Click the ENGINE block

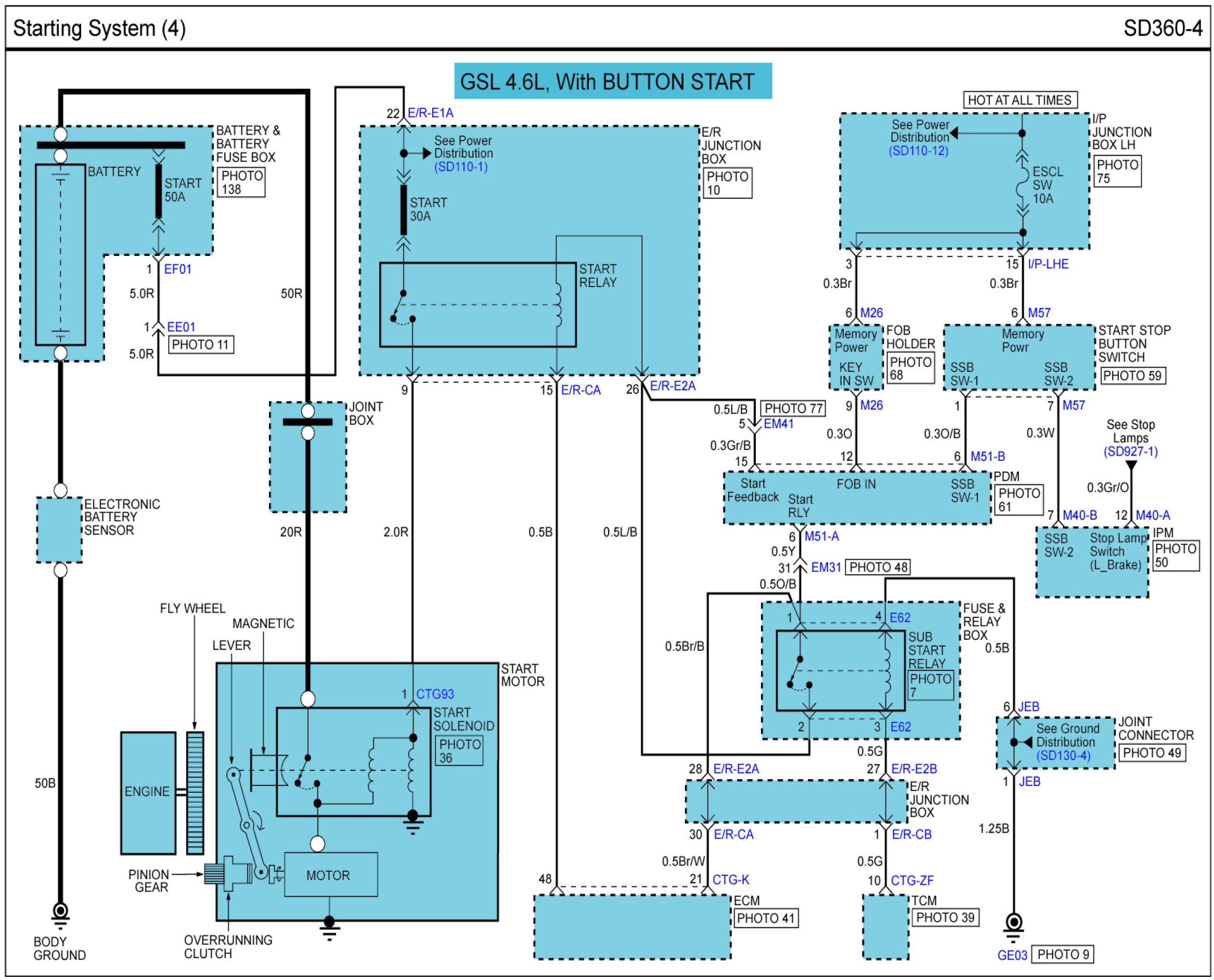(x=148, y=793)
